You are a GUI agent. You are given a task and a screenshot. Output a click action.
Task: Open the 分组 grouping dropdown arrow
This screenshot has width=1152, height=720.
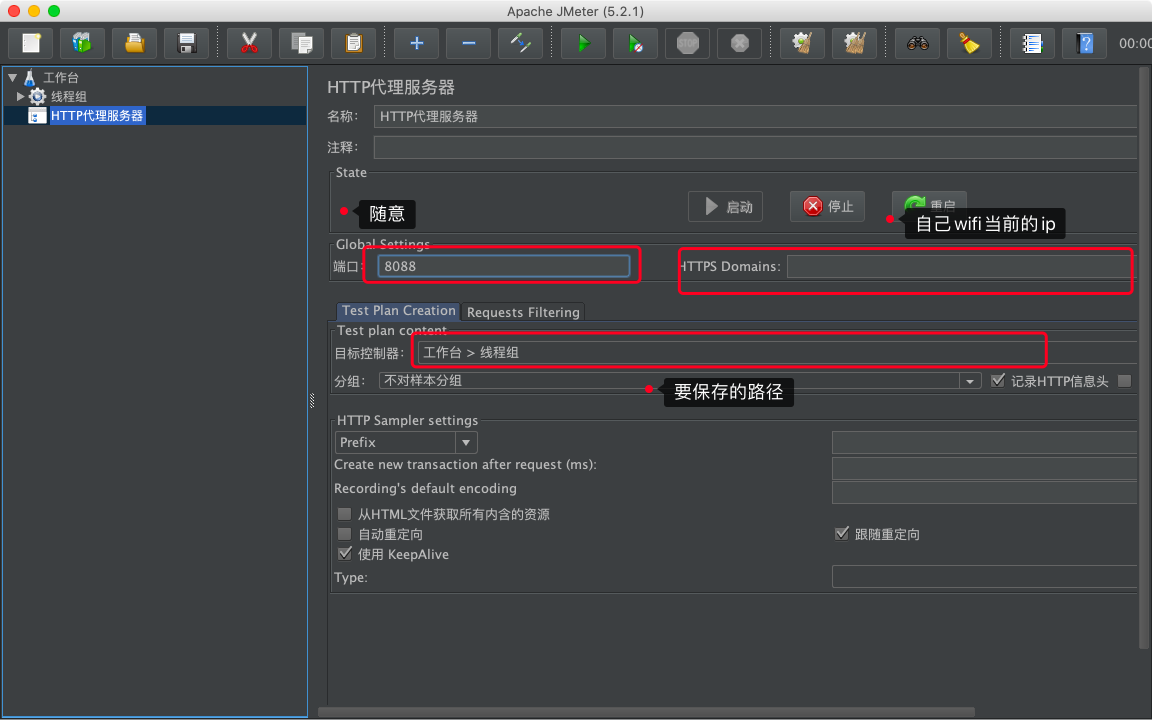970,381
